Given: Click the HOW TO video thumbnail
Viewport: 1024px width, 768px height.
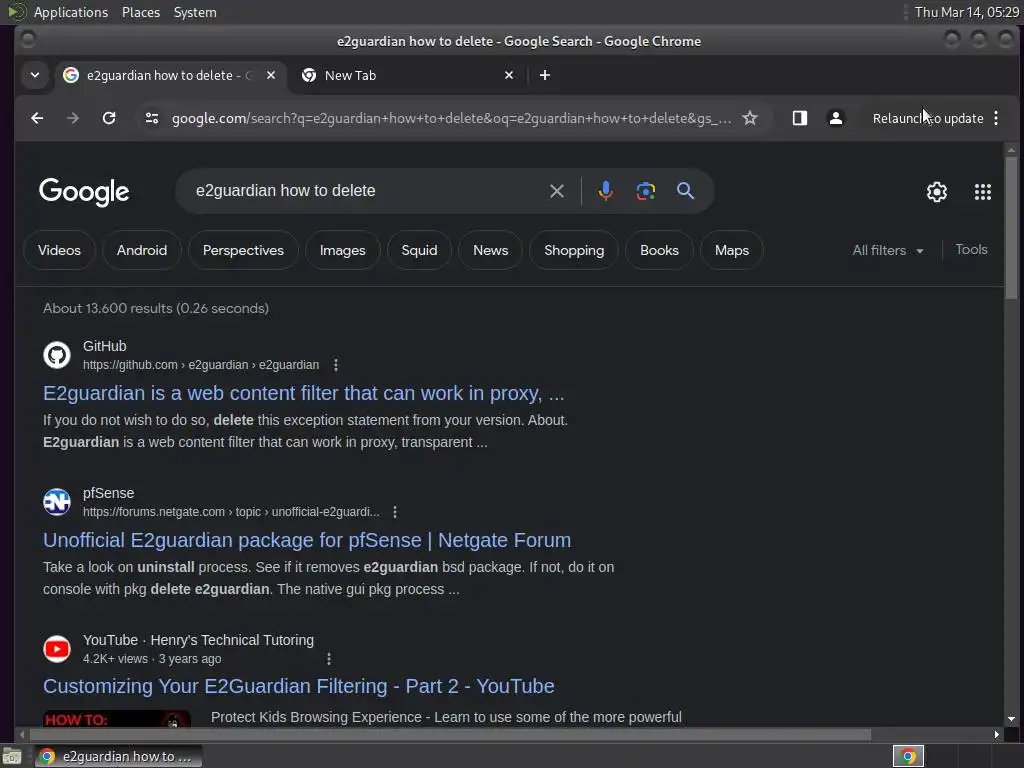Looking at the screenshot, I should [x=117, y=718].
